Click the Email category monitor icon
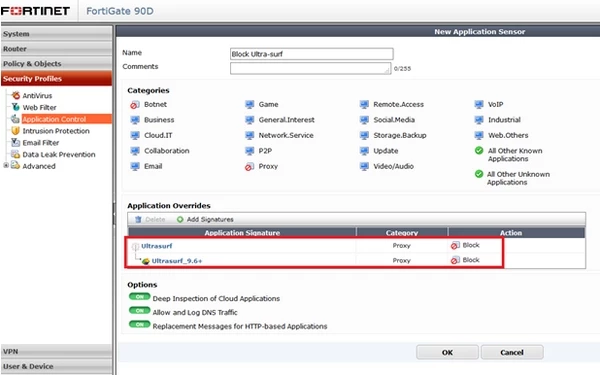This screenshot has width=600, height=375. click(135, 166)
